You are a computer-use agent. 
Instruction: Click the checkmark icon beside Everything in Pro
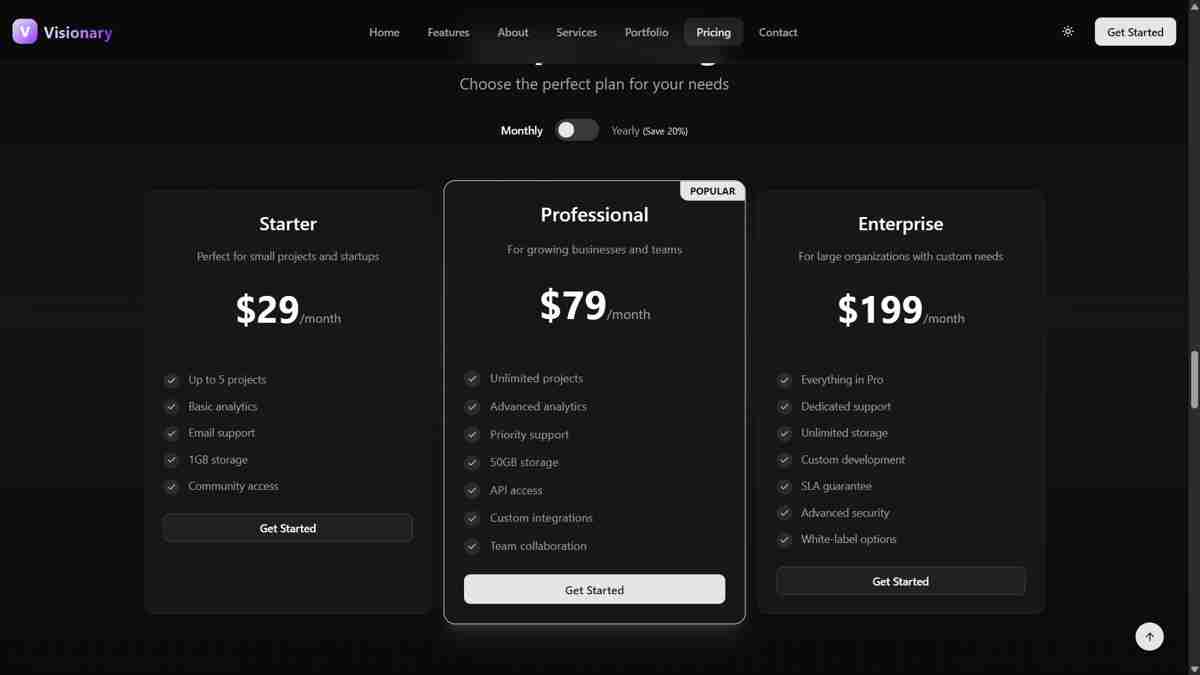(784, 380)
